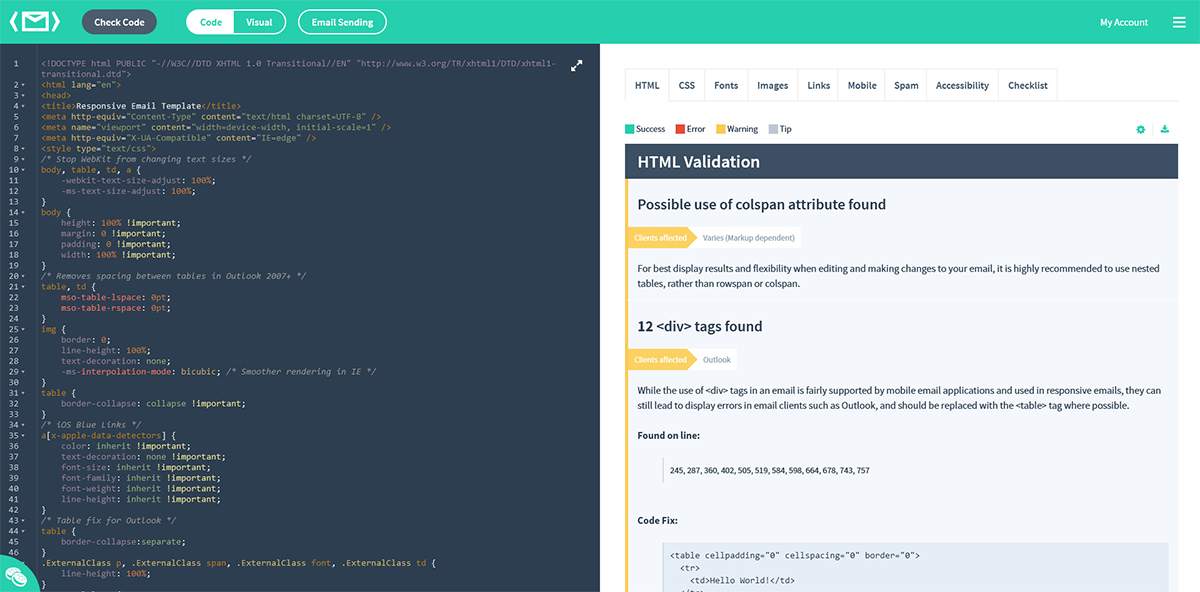This screenshot has height=592, width=1200.
Task: Collapse the head tag on line 3
Action: [x=23, y=95]
